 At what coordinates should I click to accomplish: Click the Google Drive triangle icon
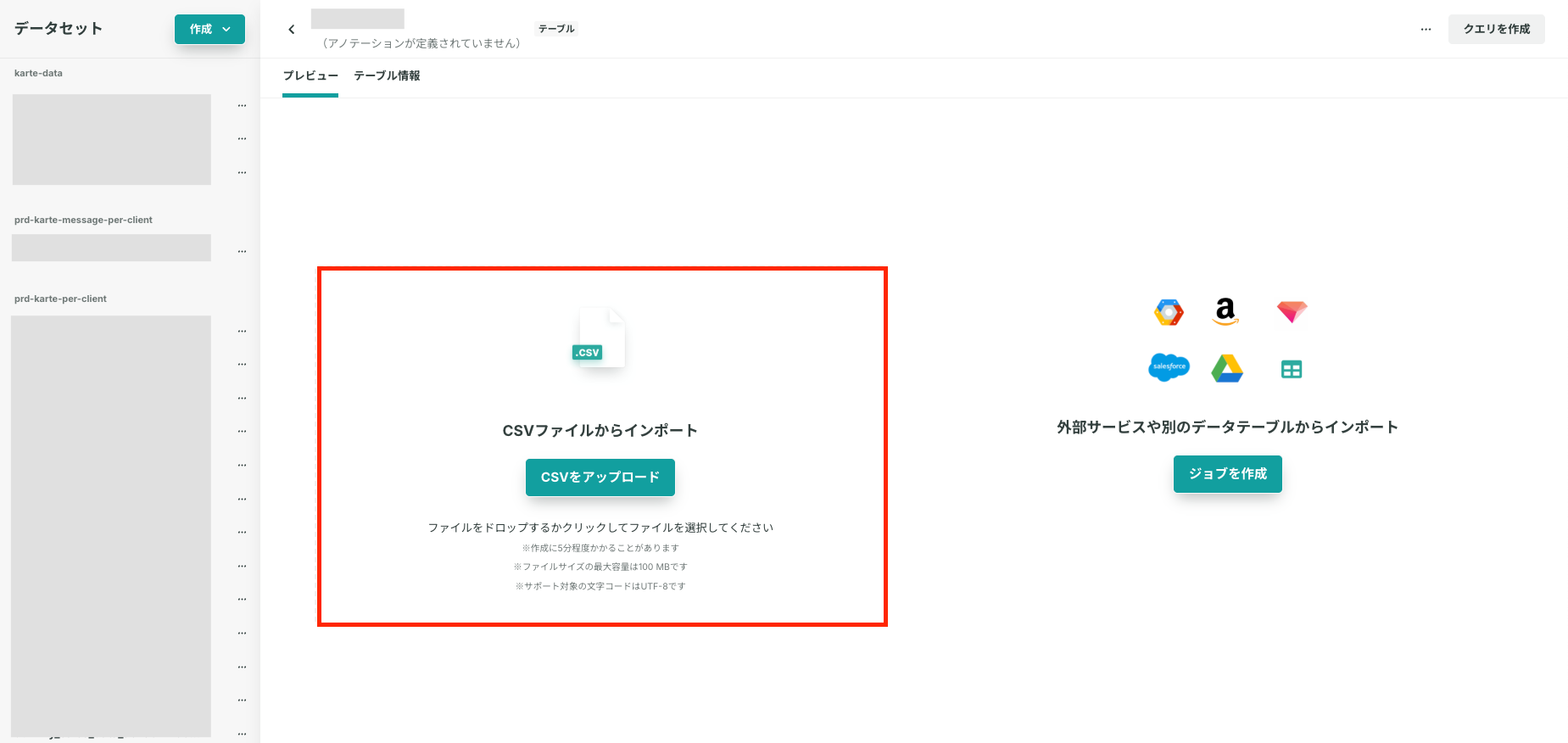coord(1226,368)
